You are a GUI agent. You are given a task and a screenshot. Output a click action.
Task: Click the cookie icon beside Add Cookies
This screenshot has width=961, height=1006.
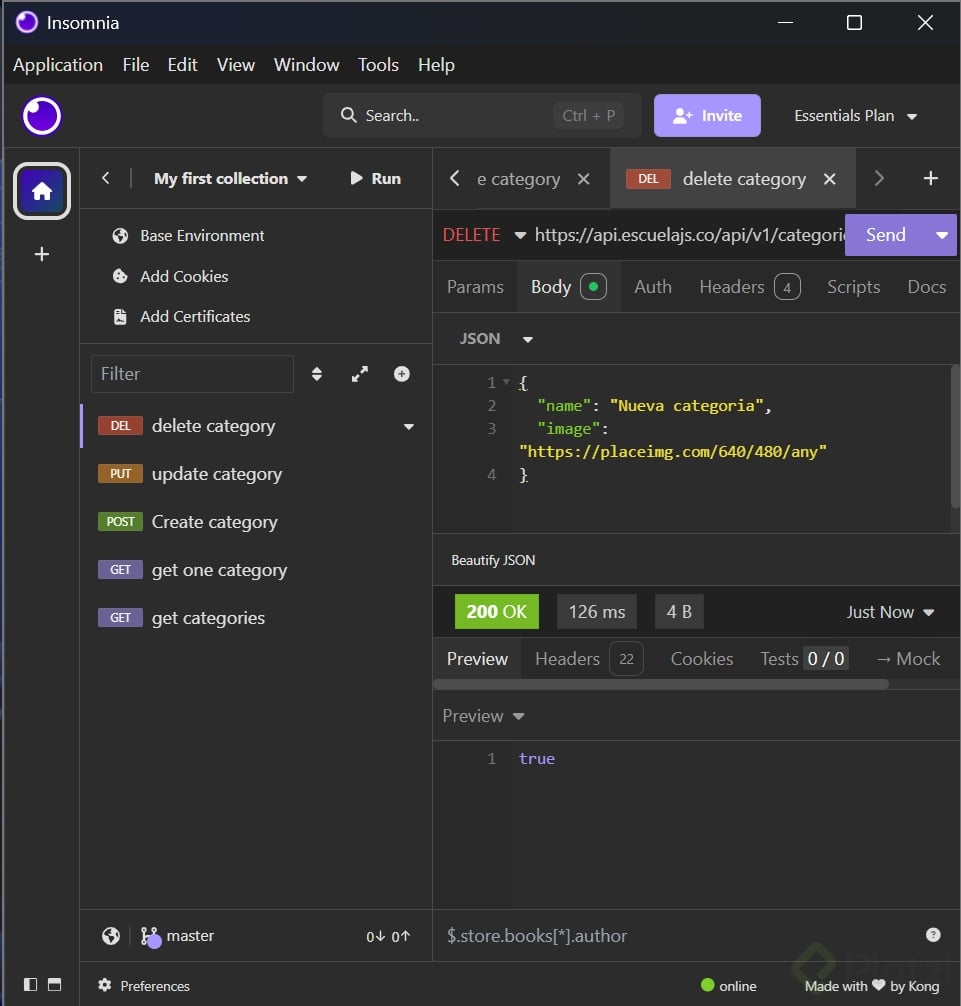[120, 277]
